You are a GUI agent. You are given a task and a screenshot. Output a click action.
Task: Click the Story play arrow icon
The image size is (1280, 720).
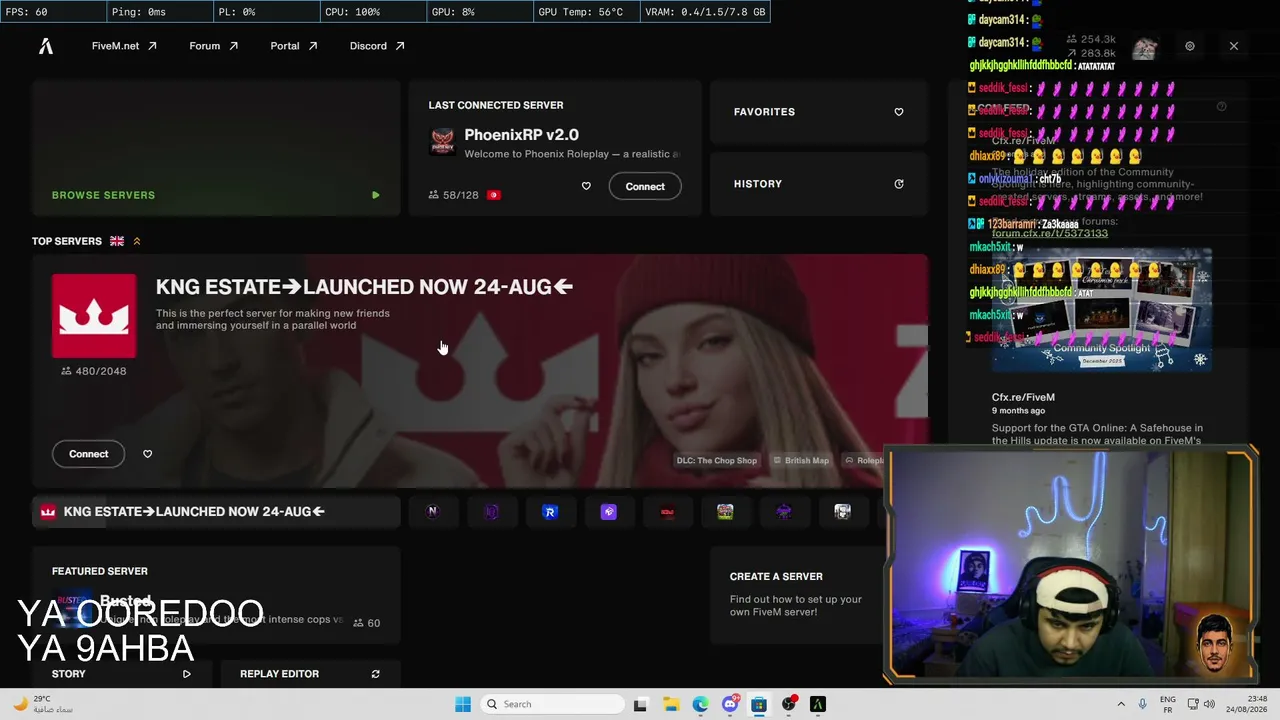(187, 674)
